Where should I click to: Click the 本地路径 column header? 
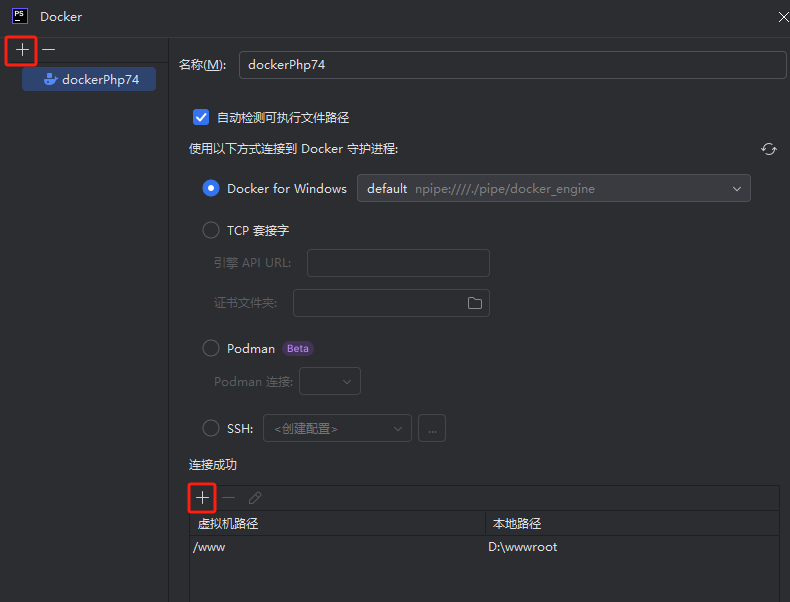click(x=632, y=523)
